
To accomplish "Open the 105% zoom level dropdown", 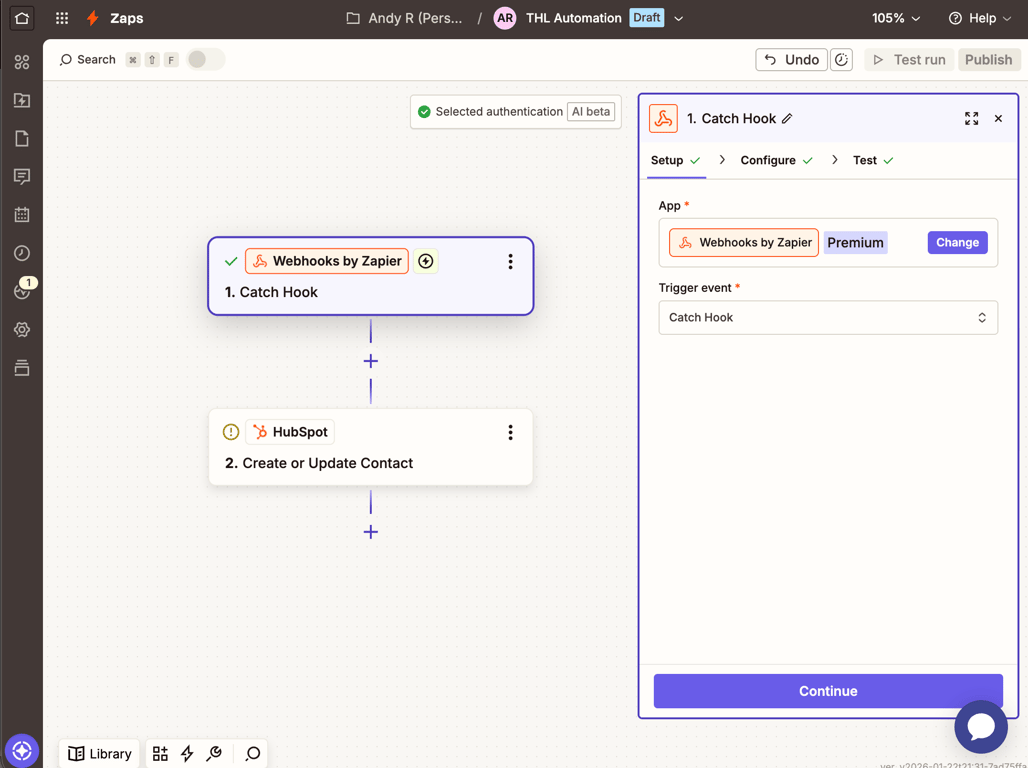I will tap(896, 18).
